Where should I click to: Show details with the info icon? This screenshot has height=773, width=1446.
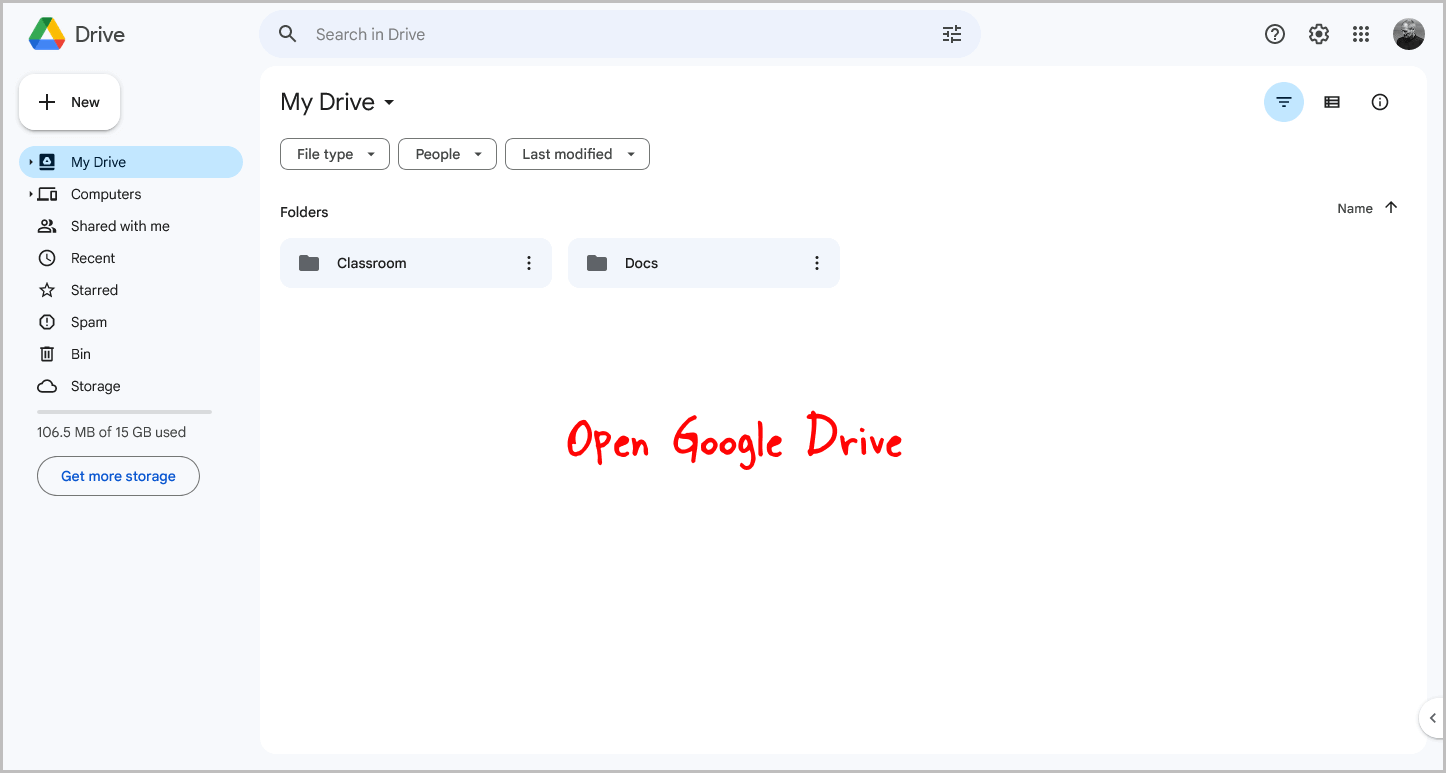click(1380, 102)
